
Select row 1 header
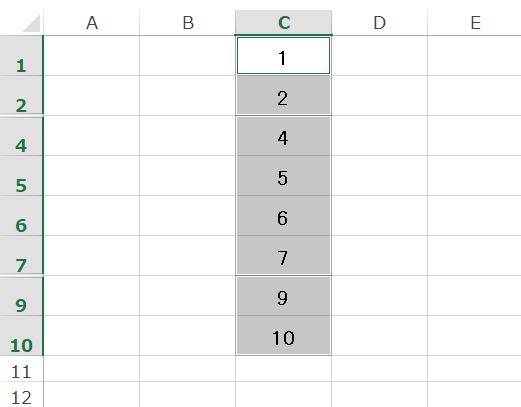(x=21, y=56)
